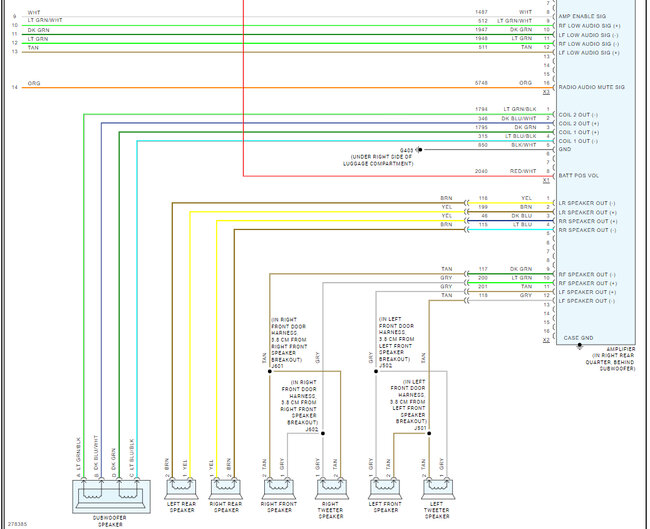
Task: Select the LF LOW AUDIO SIG (+) label
Action: [589, 53]
